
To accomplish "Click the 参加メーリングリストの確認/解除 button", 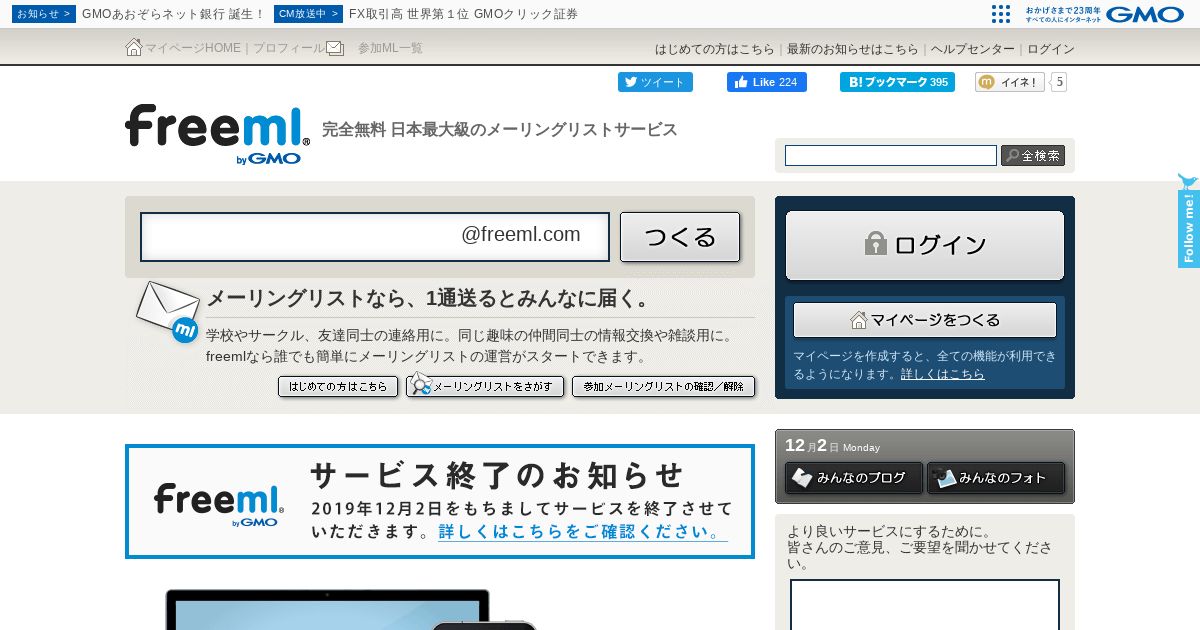I will tap(663, 386).
